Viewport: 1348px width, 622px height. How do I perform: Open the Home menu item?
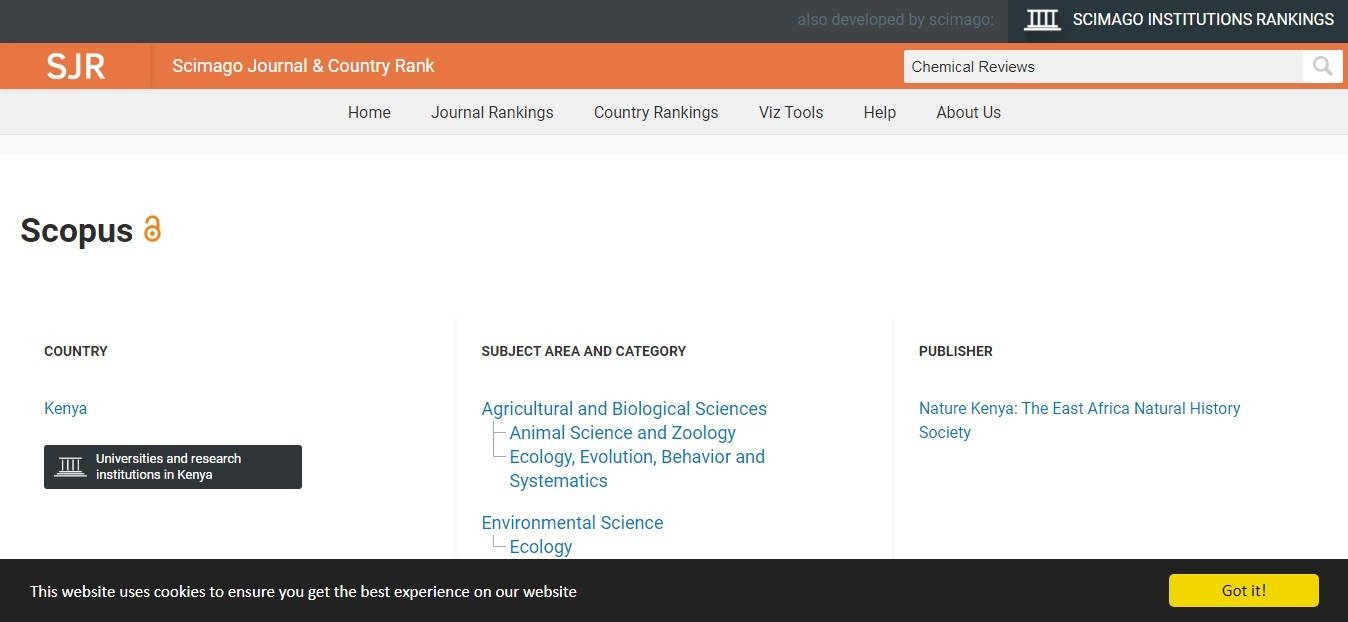pos(369,112)
